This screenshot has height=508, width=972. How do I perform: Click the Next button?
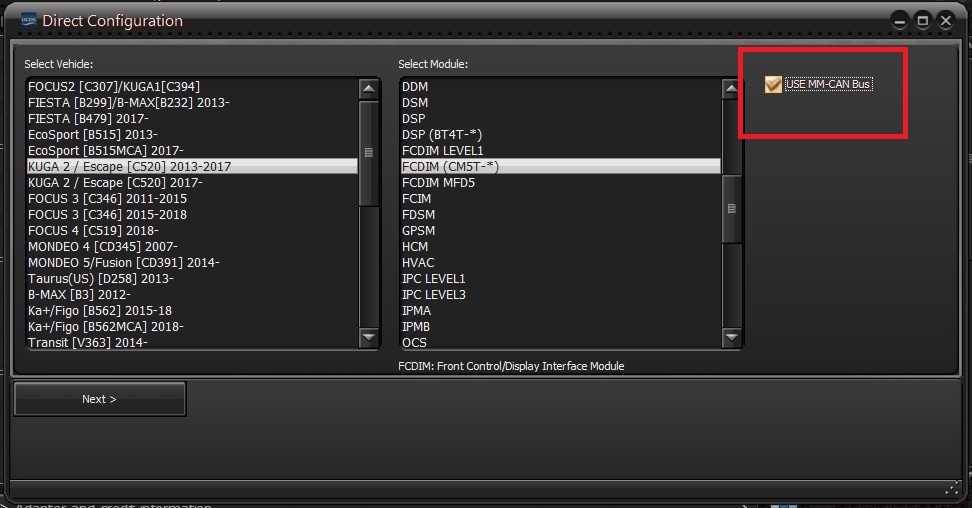pos(100,399)
